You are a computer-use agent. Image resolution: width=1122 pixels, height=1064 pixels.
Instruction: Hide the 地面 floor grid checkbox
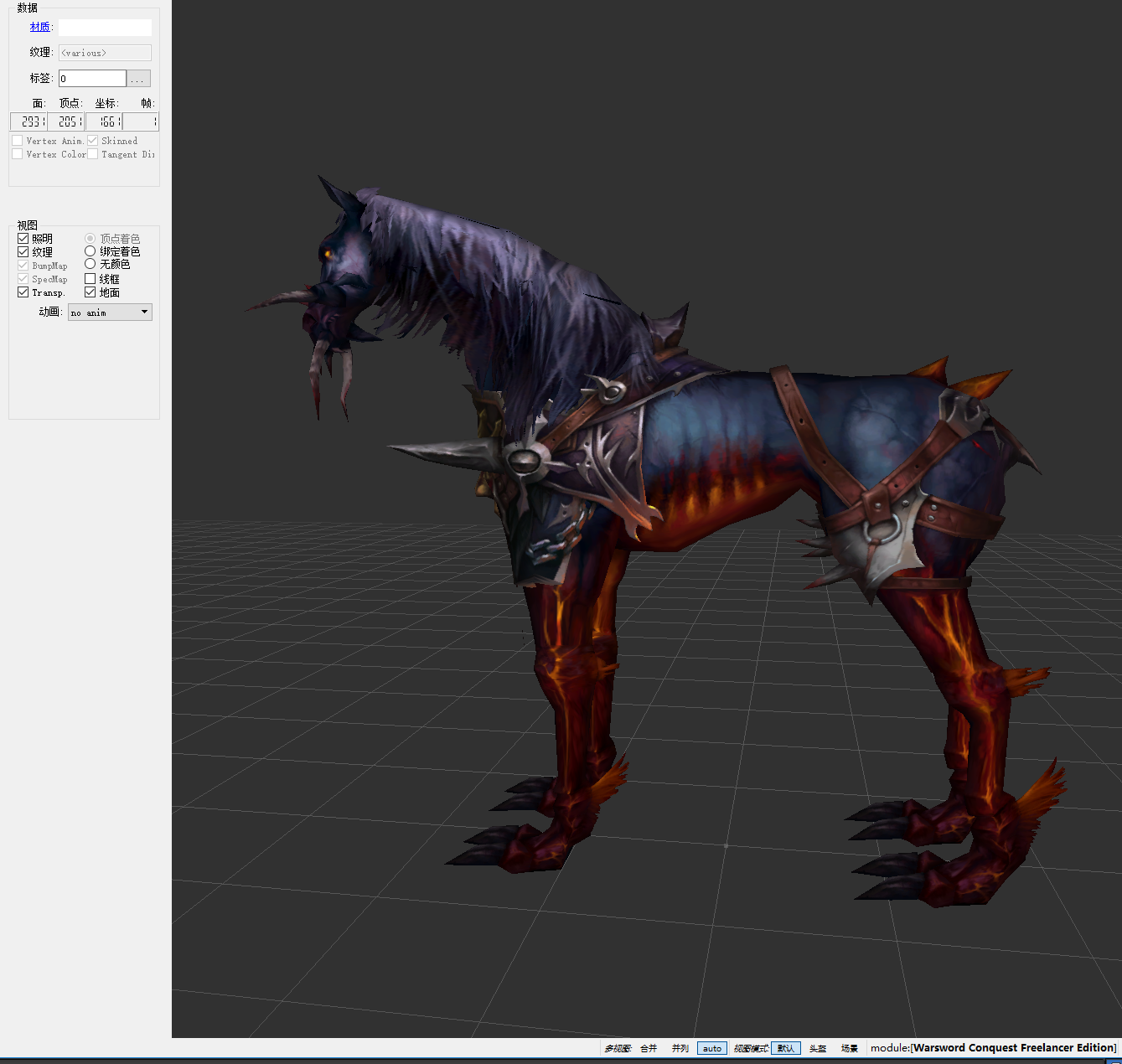click(x=90, y=292)
